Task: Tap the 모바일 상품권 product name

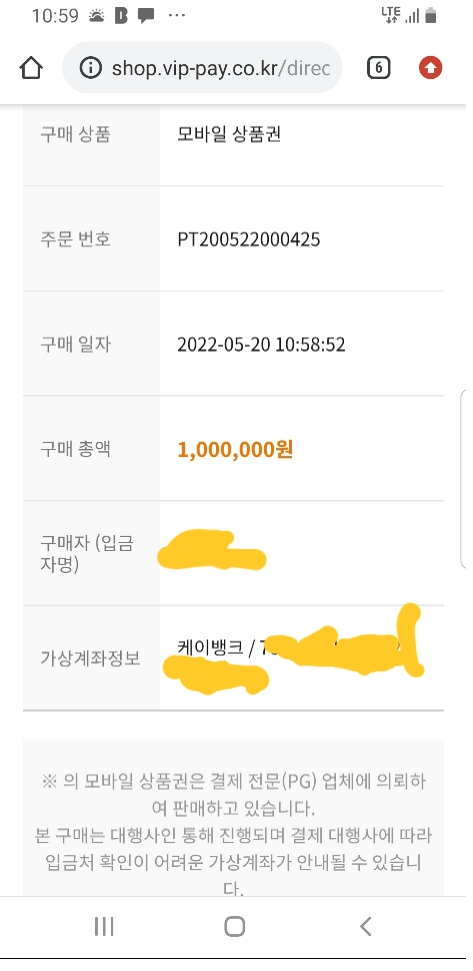Action: click(x=229, y=134)
